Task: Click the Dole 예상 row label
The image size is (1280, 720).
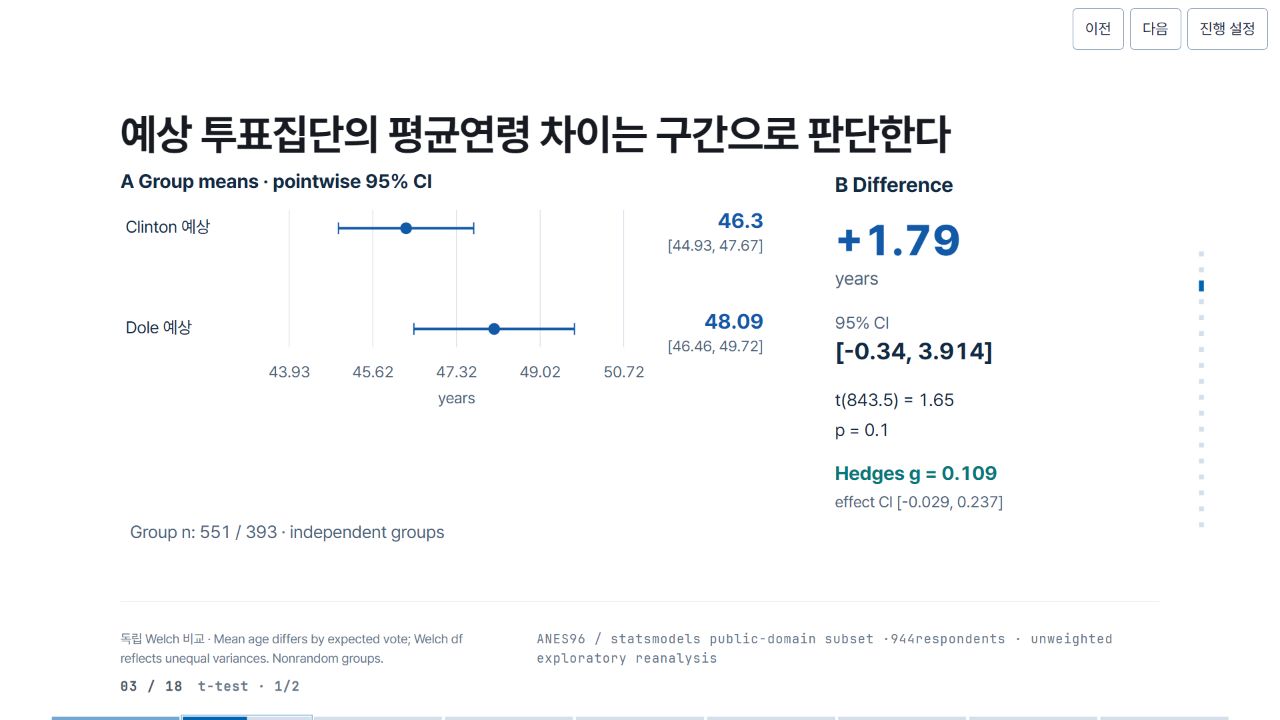Action: tap(158, 327)
